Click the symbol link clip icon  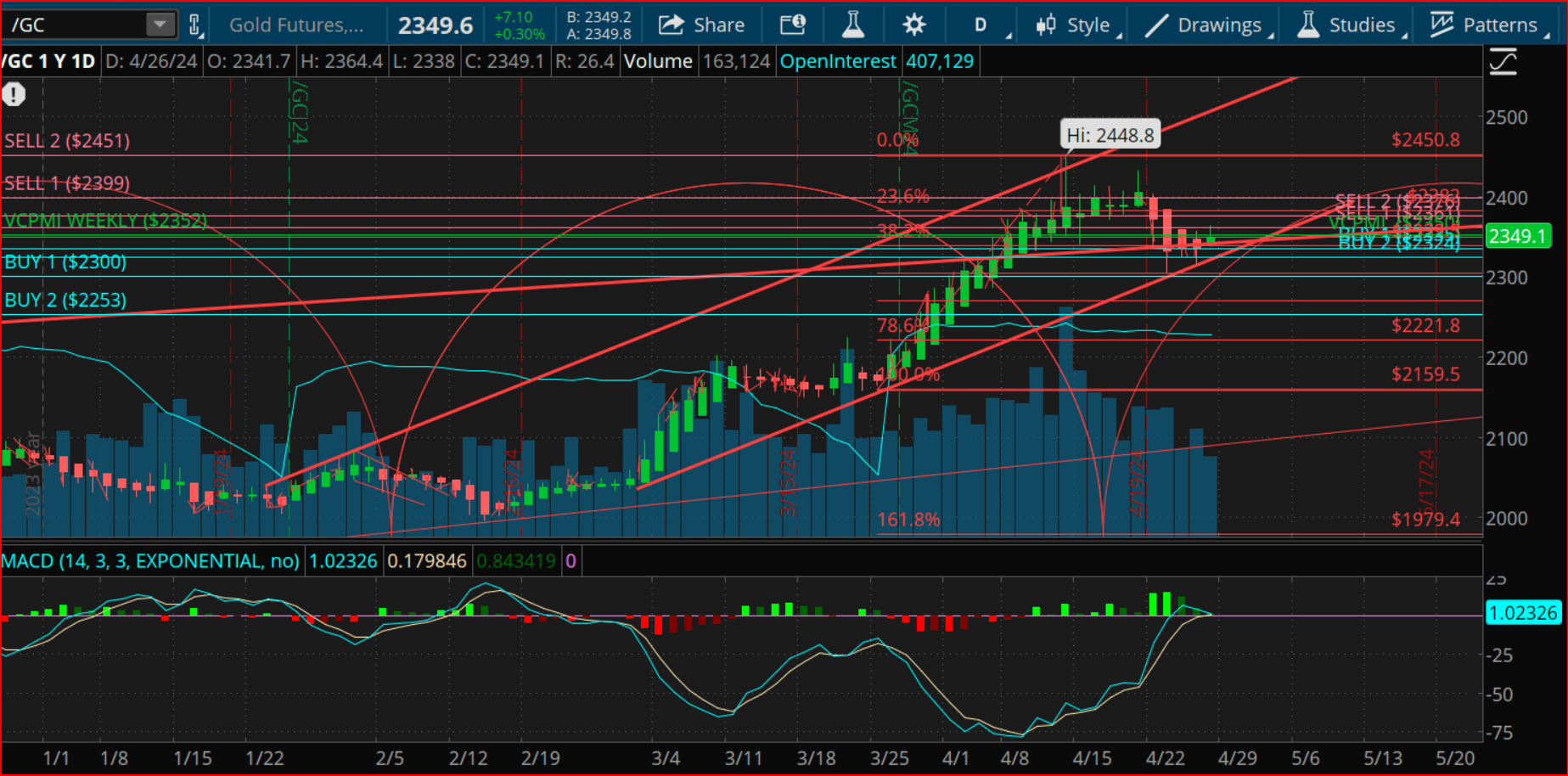point(195,25)
